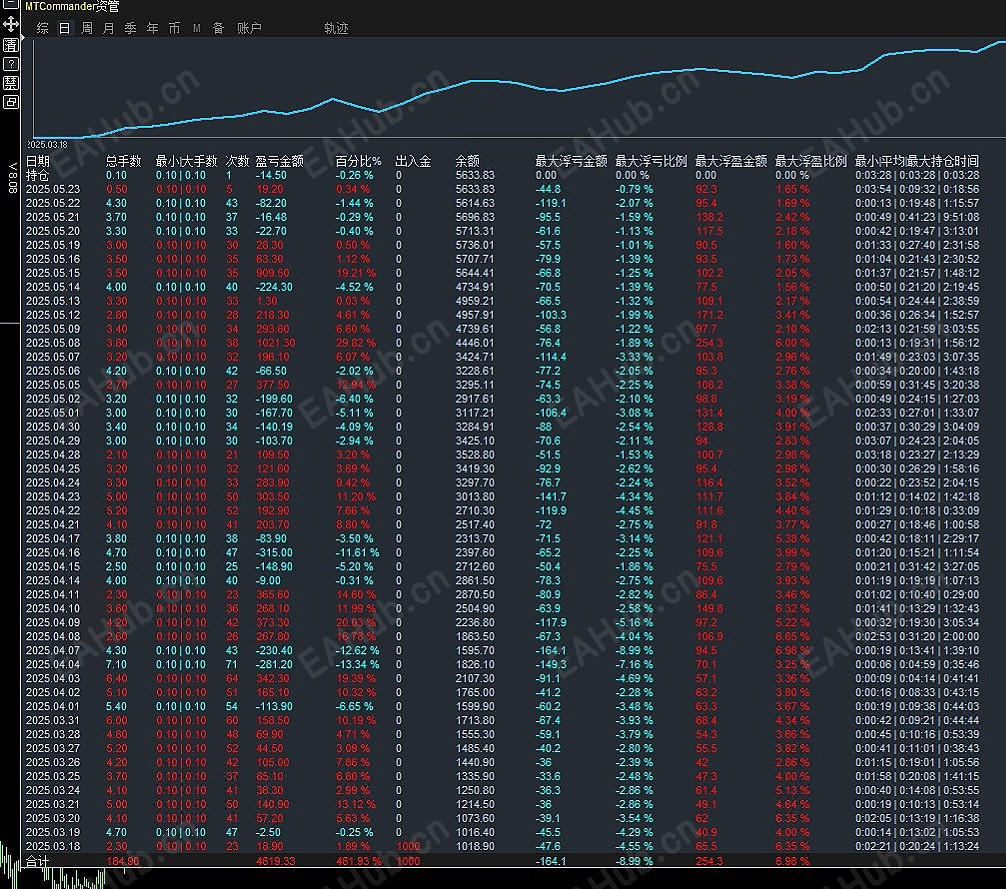The image size is (1006, 889).
Task: Open the 备 notes tab
Action: pos(218,29)
